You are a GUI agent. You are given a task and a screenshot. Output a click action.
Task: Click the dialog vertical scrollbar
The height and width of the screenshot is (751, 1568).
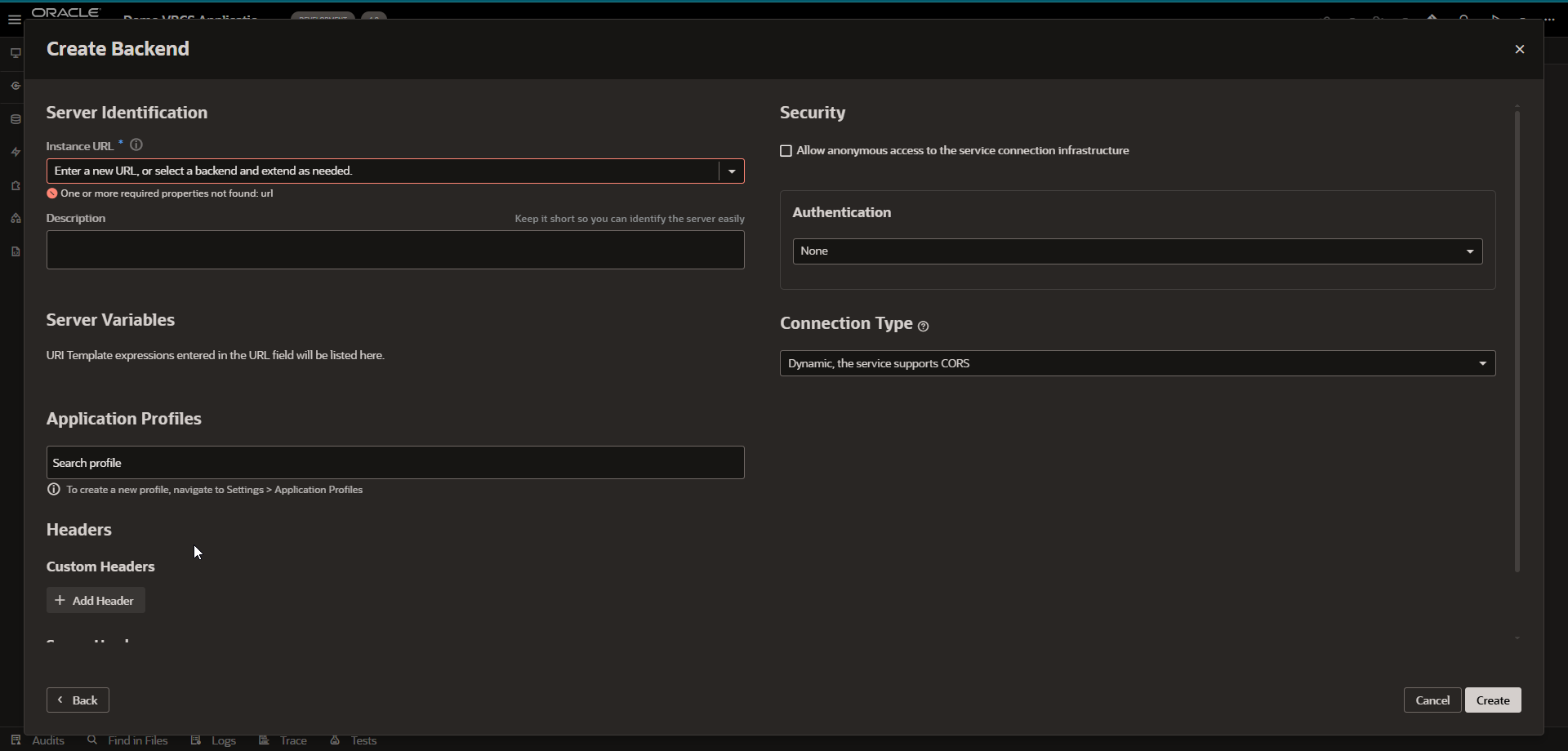pyautogui.click(x=1517, y=341)
